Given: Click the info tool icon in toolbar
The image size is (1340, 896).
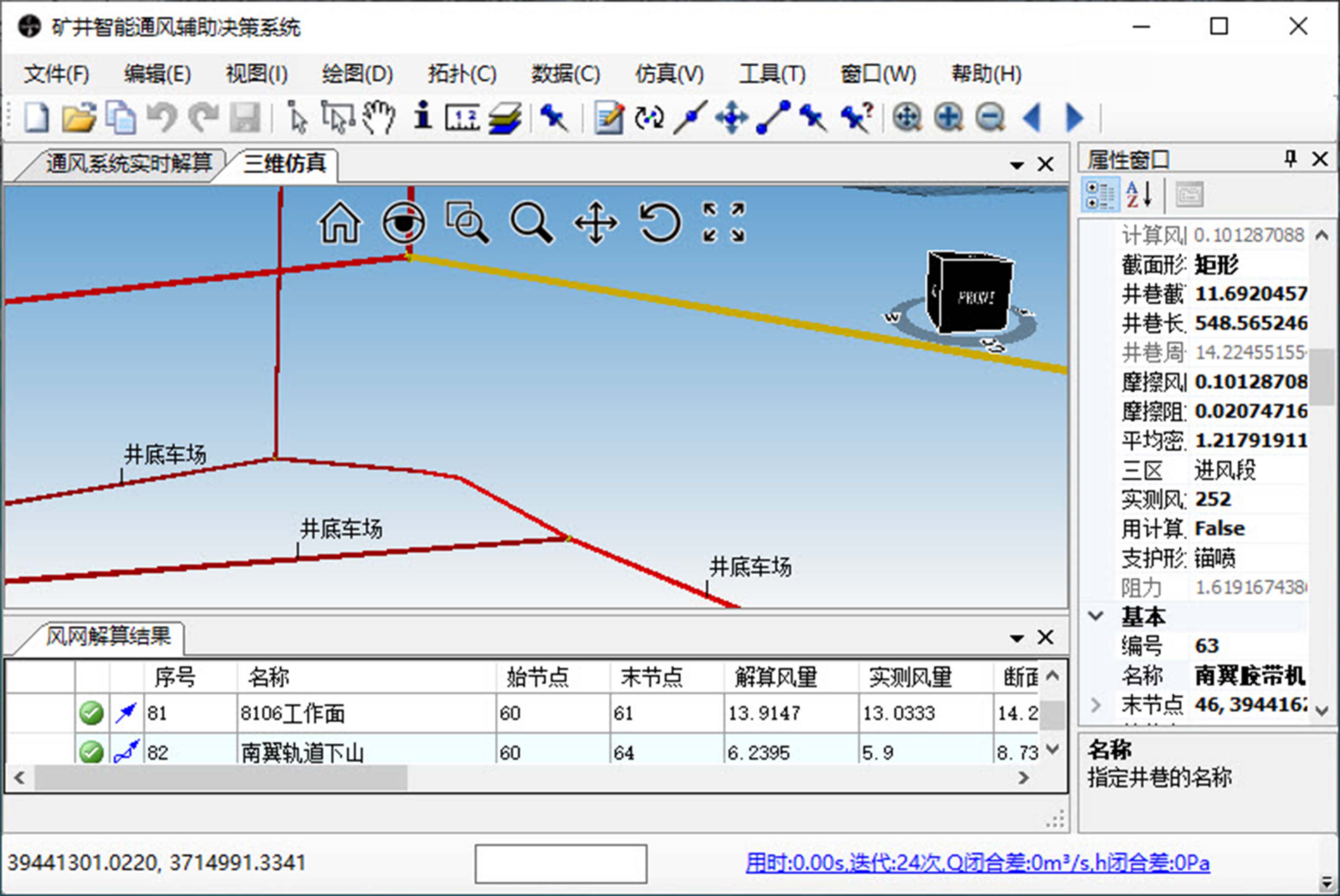Looking at the screenshot, I should pos(422,116).
